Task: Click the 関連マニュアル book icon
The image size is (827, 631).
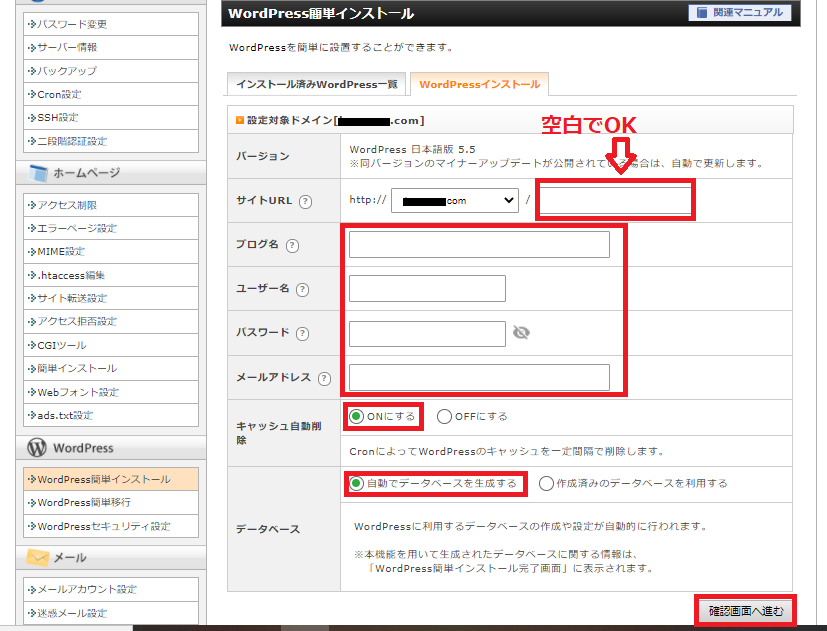Action: [702, 13]
